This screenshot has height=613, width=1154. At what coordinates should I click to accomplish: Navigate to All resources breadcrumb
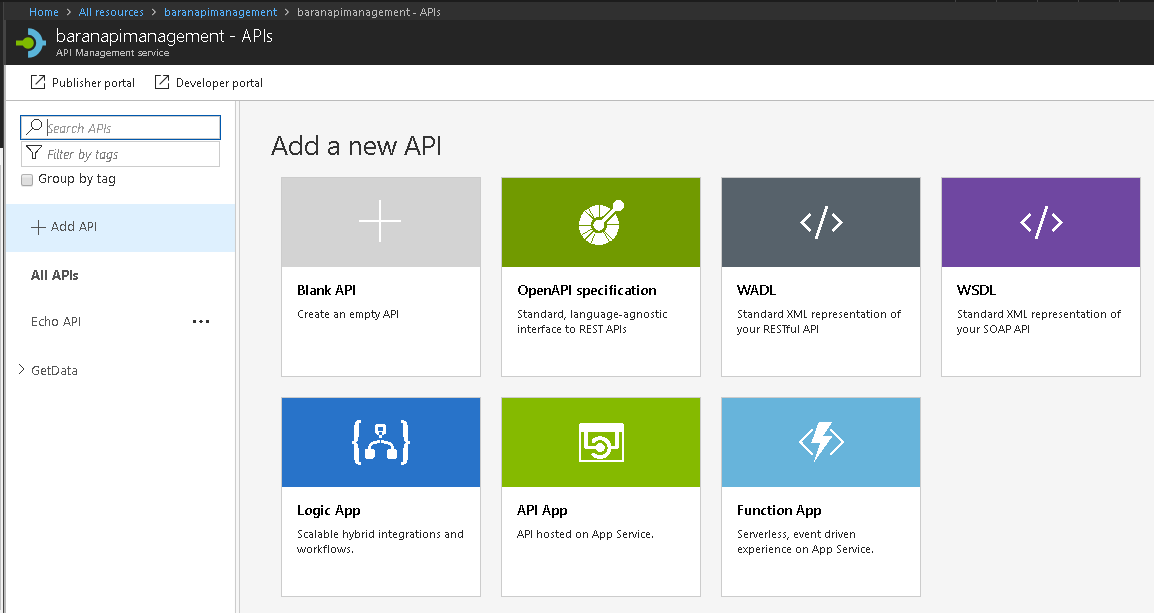pos(111,12)
